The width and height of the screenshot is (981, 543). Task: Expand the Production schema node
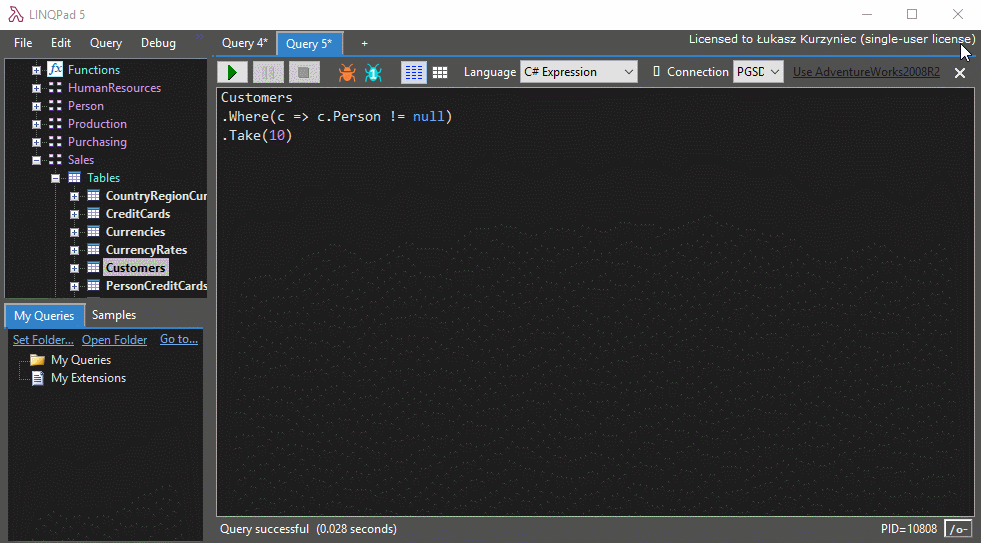coord(36,124)
